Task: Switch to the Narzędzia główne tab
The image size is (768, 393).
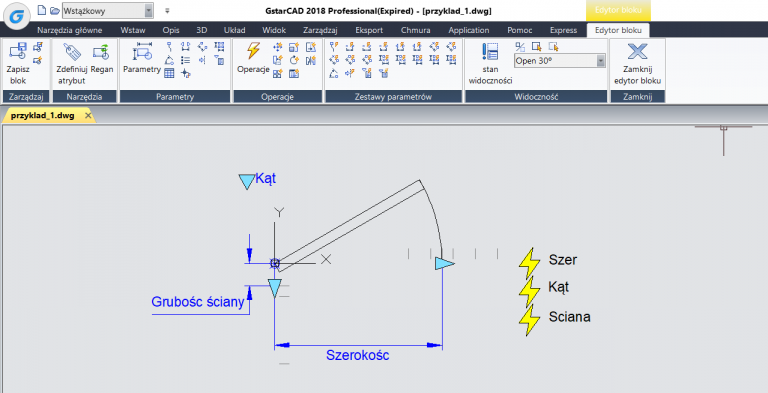Action: pyautogui.click(x=70, y=30)
